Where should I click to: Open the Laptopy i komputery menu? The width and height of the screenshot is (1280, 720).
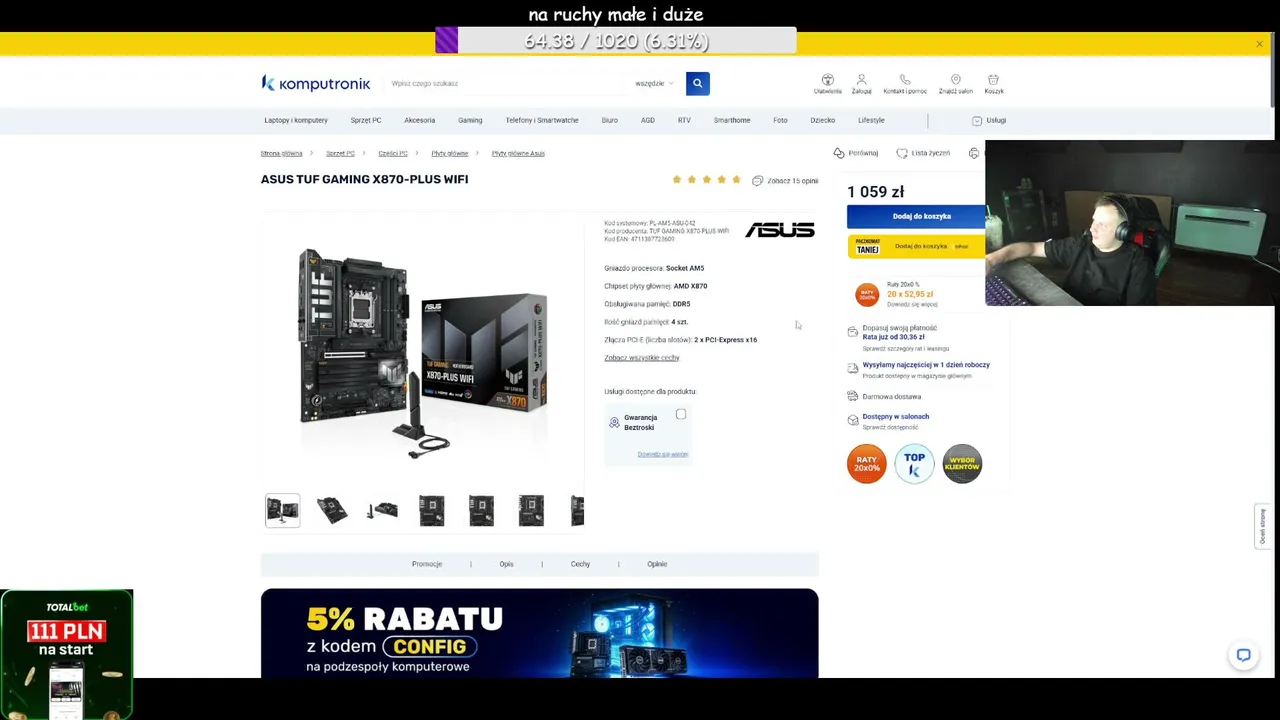tap(296, 120)
